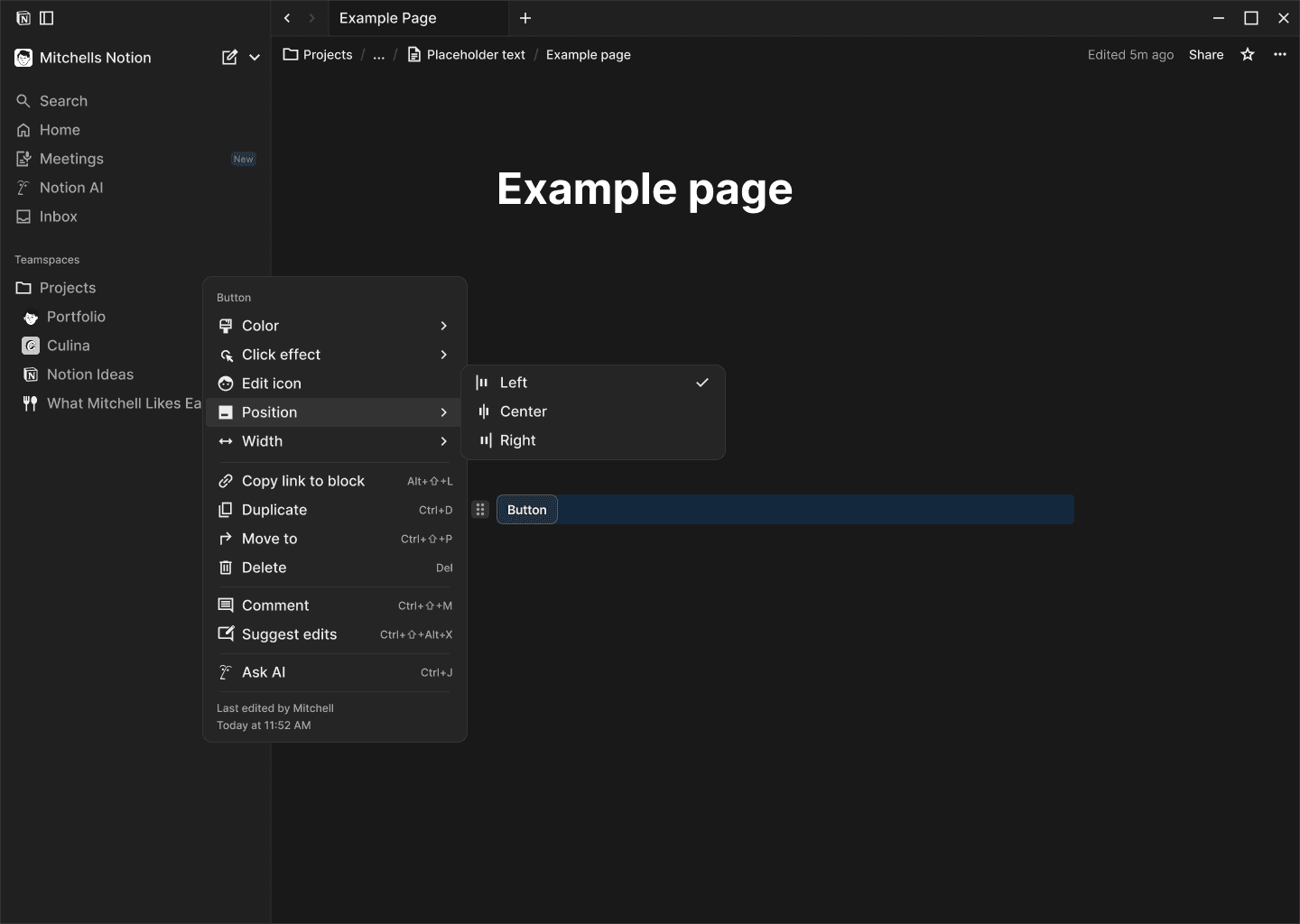Image resolution: width=1300 pixels, height=924 pixels.
Task: Open the Projects breadcrumb link
Action: [x=328, y=54]
